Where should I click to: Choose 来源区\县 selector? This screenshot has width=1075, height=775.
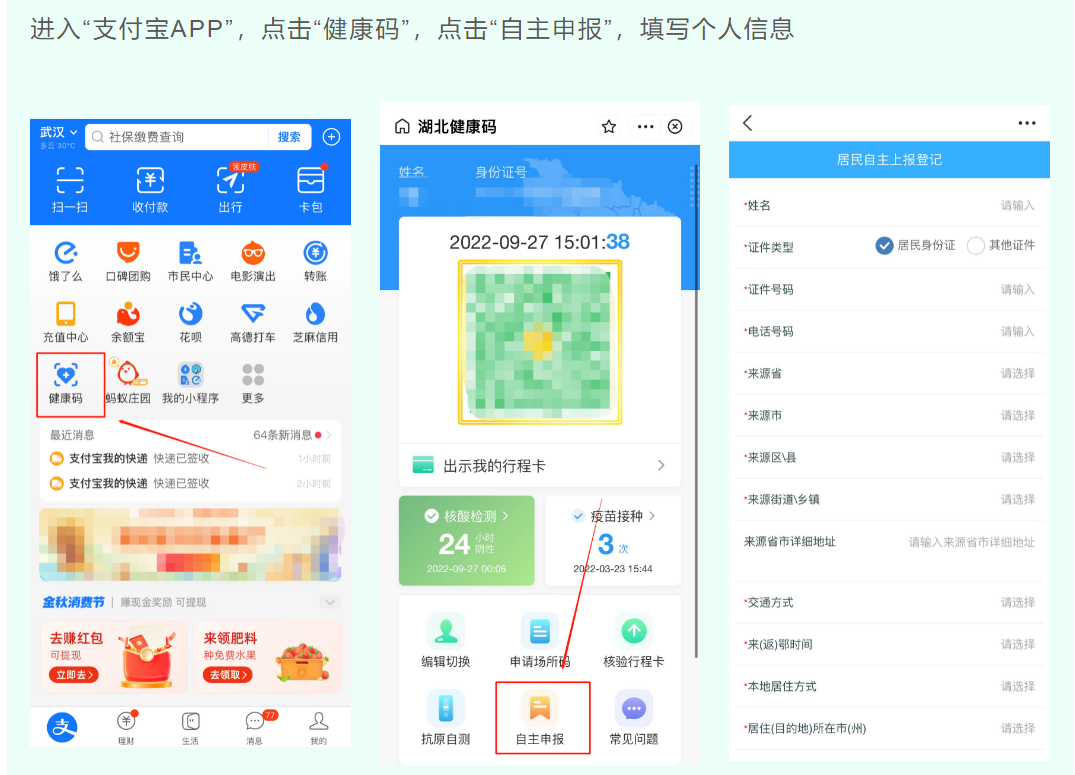point(889,457)
